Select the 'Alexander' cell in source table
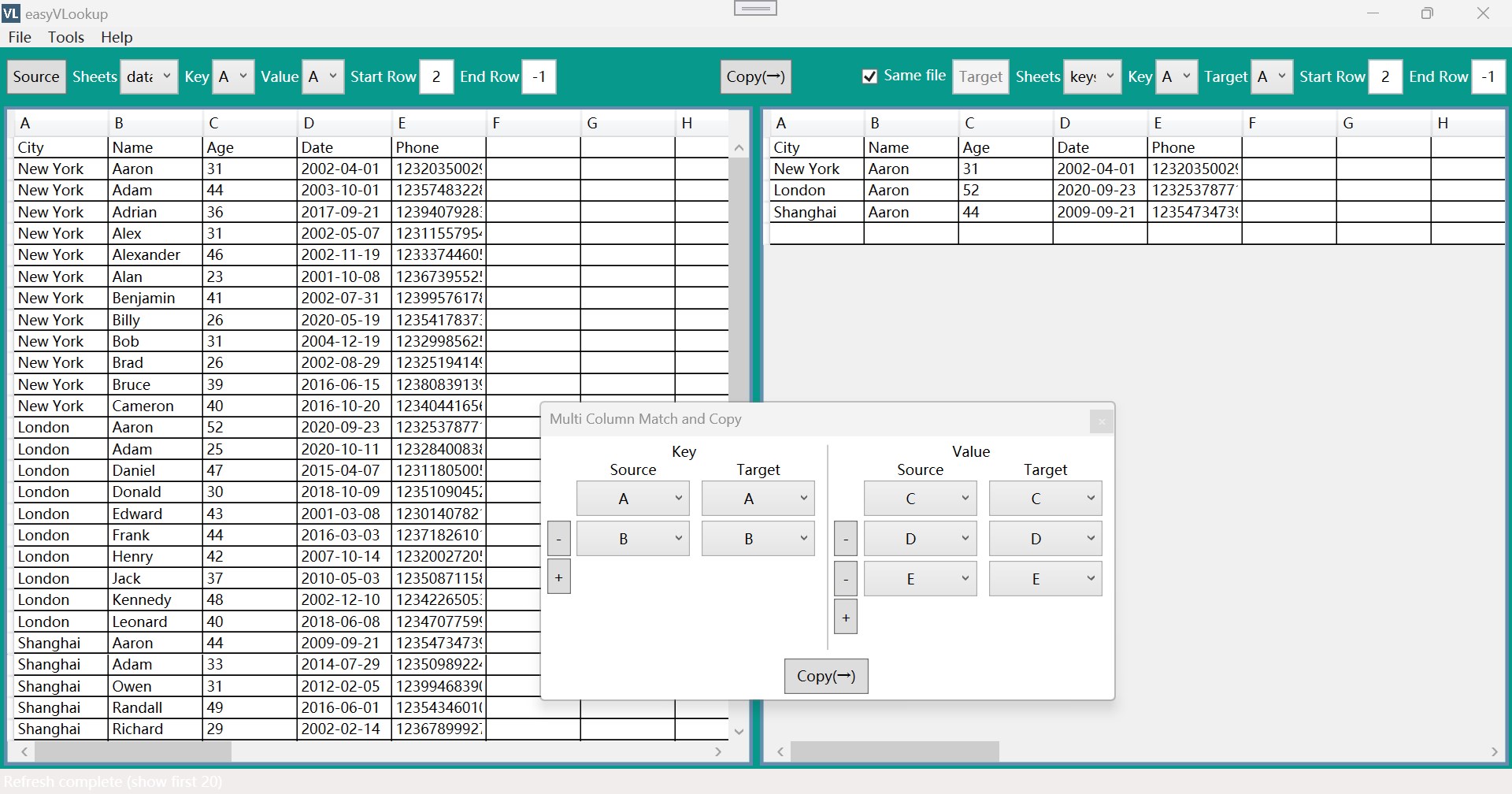Screen dimensions: 1512x794 pos(155,255)
